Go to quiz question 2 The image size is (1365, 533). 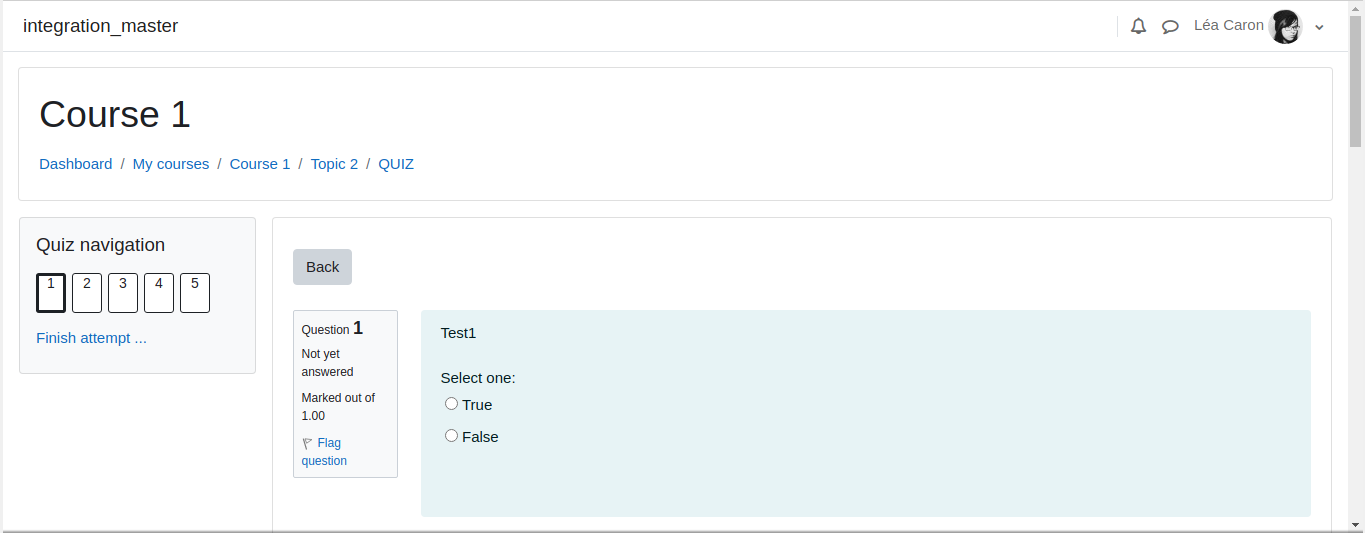87,293
